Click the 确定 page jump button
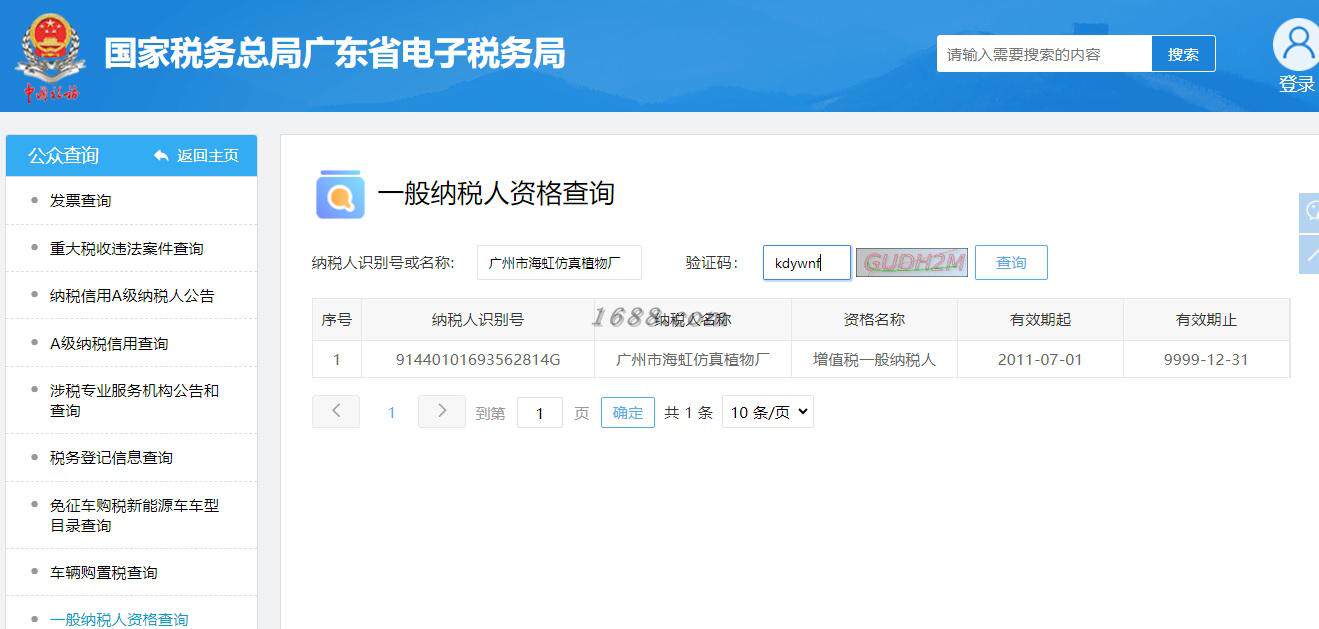 click(628, 412)
